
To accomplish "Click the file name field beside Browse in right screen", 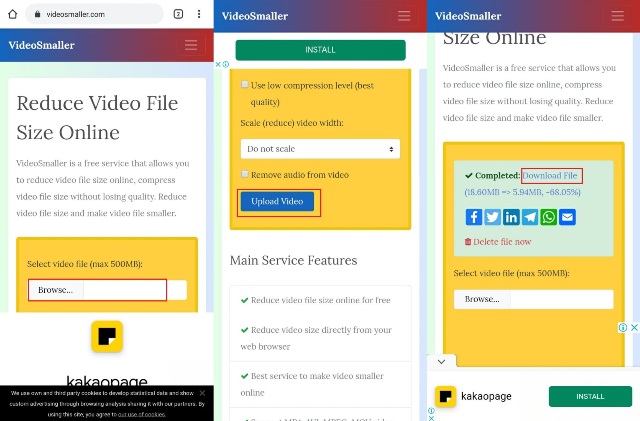I will coord(562,299).
